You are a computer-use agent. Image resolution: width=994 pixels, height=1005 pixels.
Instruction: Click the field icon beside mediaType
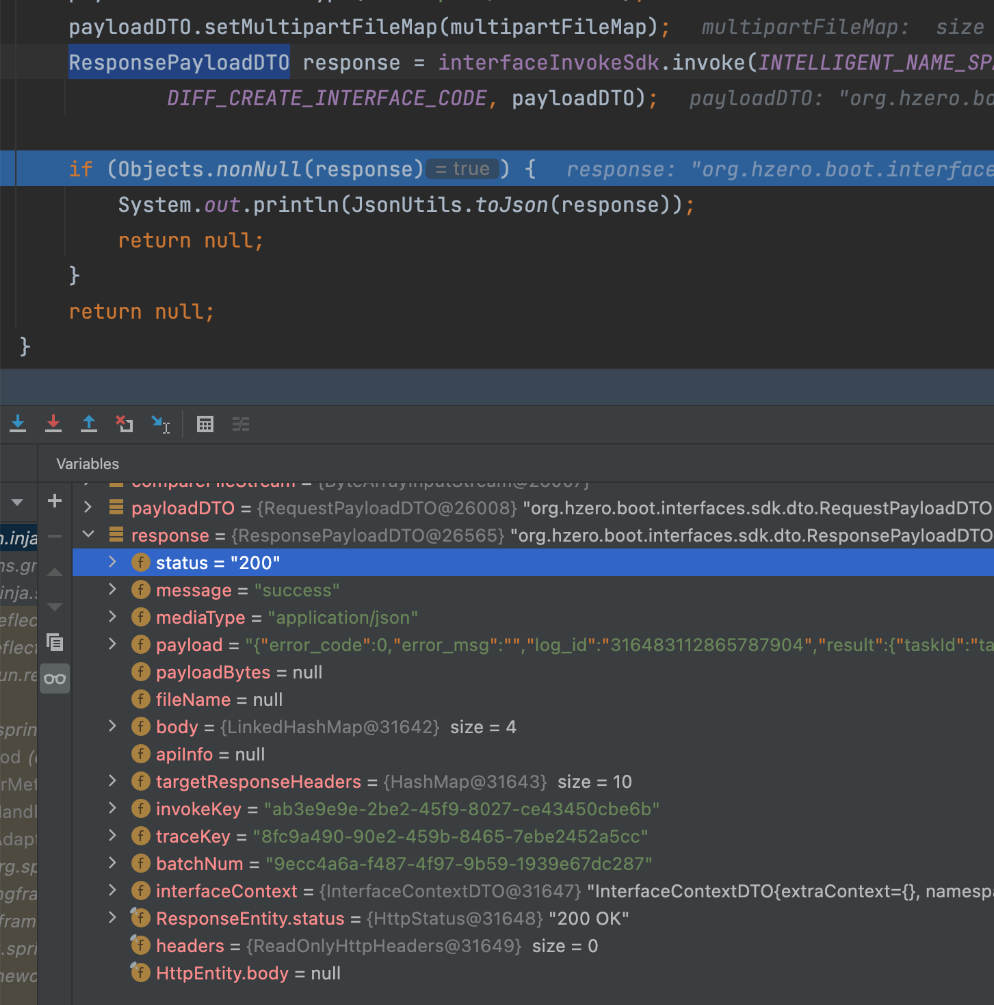[x=140, y=618]
